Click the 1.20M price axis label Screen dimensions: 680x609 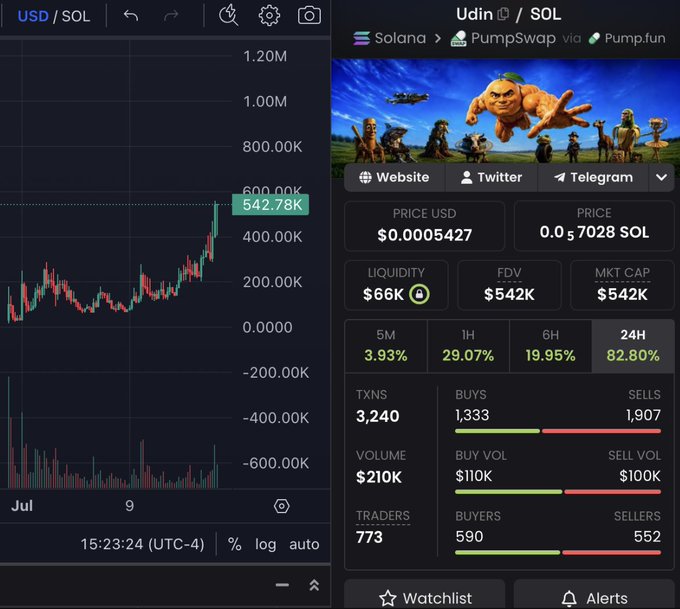coord(265,56)
